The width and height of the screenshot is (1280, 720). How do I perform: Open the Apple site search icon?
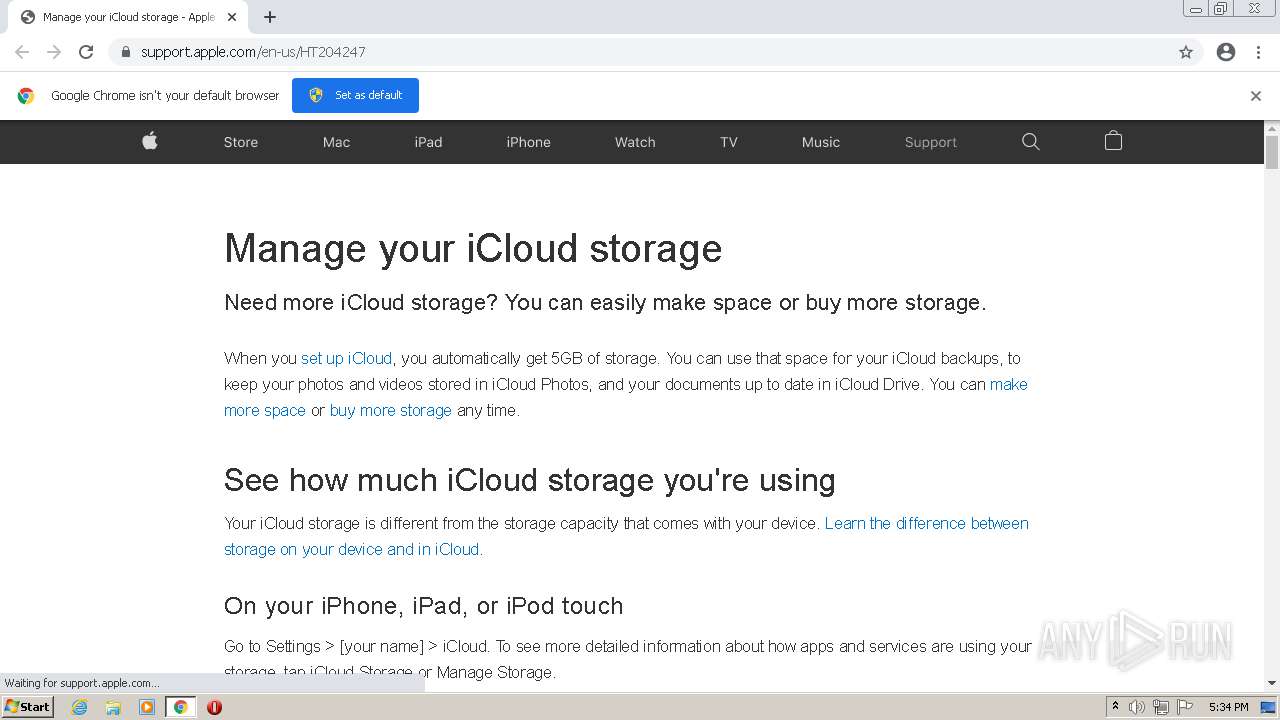pyautogui.click(x=1031, y=142)
